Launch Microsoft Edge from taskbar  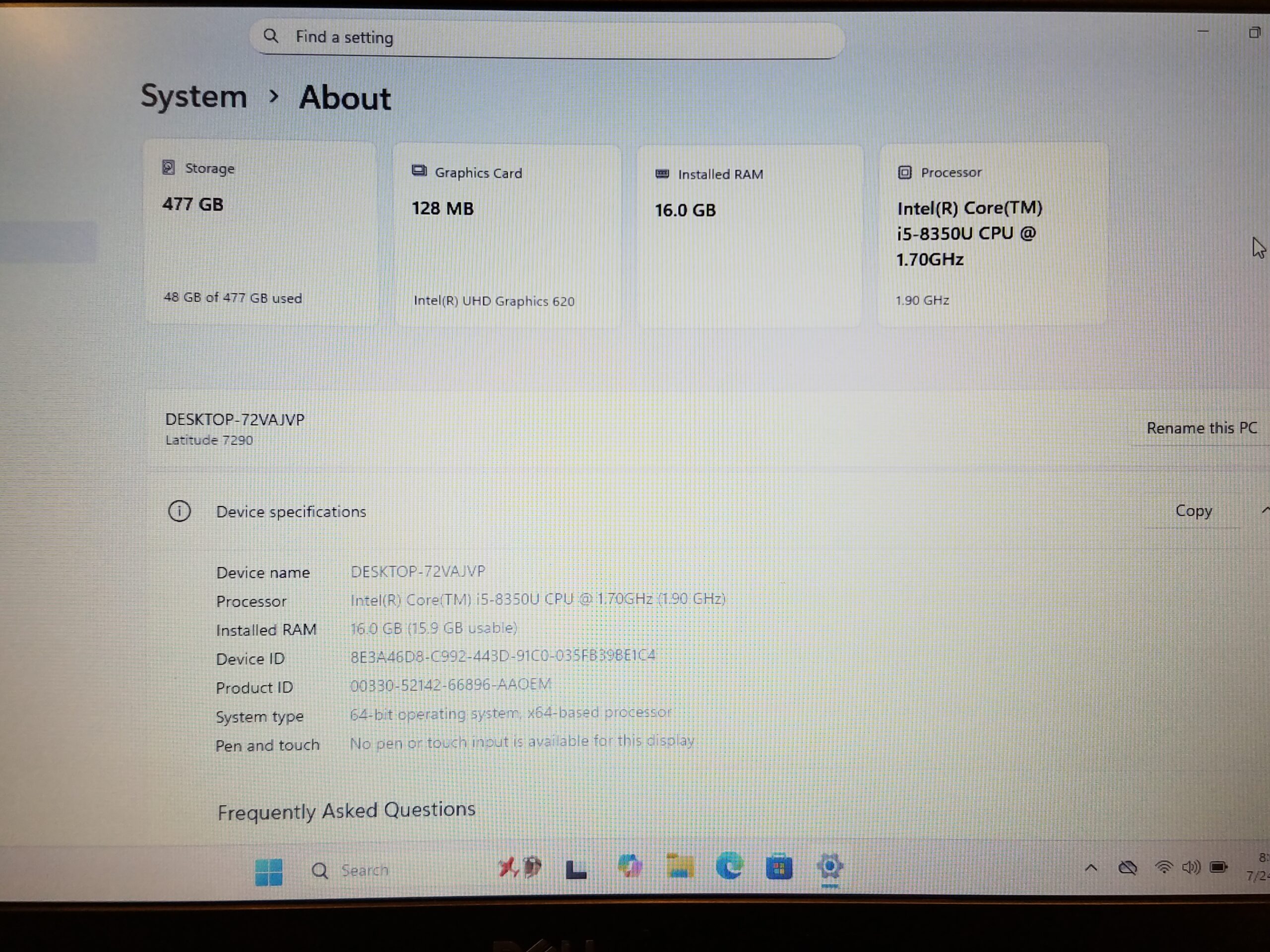(x=730, y=866)
